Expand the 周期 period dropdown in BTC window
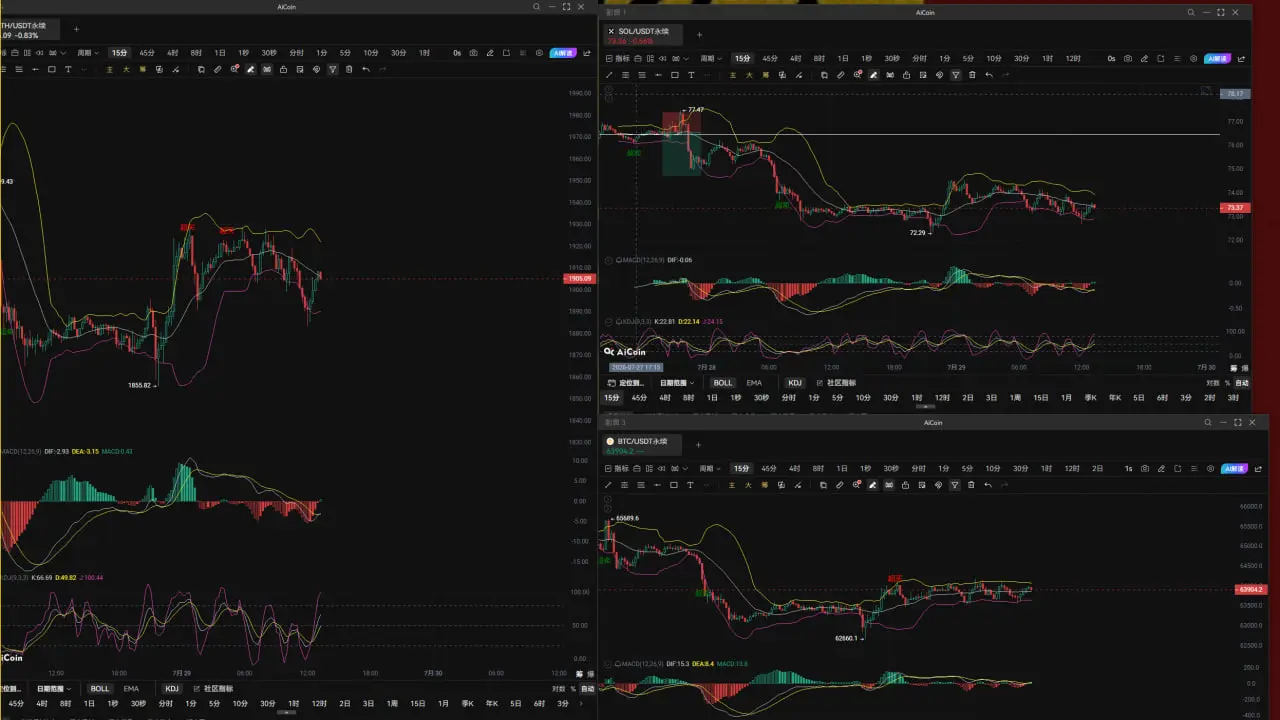1280x720 pixels. (711, 468)
